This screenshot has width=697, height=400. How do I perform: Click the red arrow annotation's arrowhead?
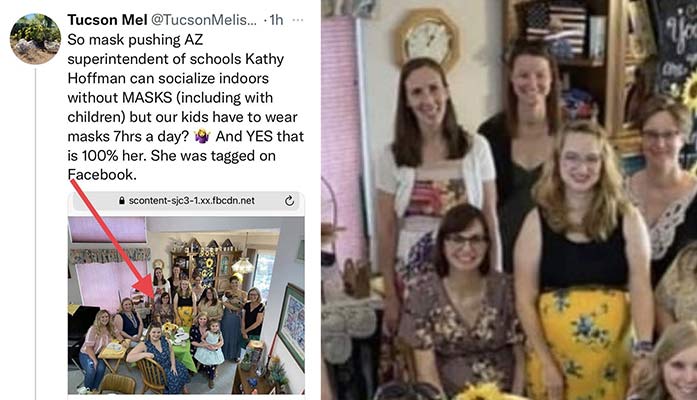[x=145, y=287]
